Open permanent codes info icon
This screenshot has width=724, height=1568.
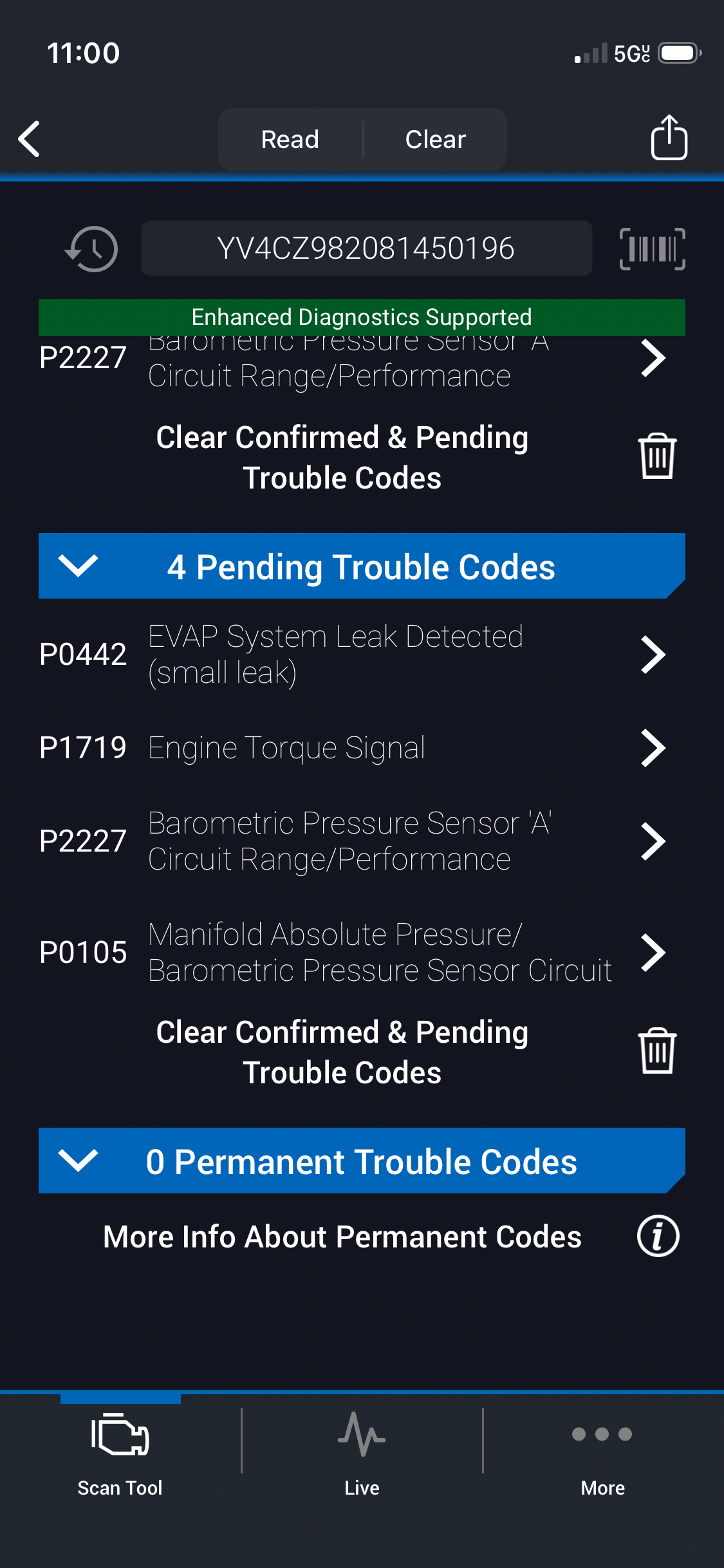click(658, 1237)
